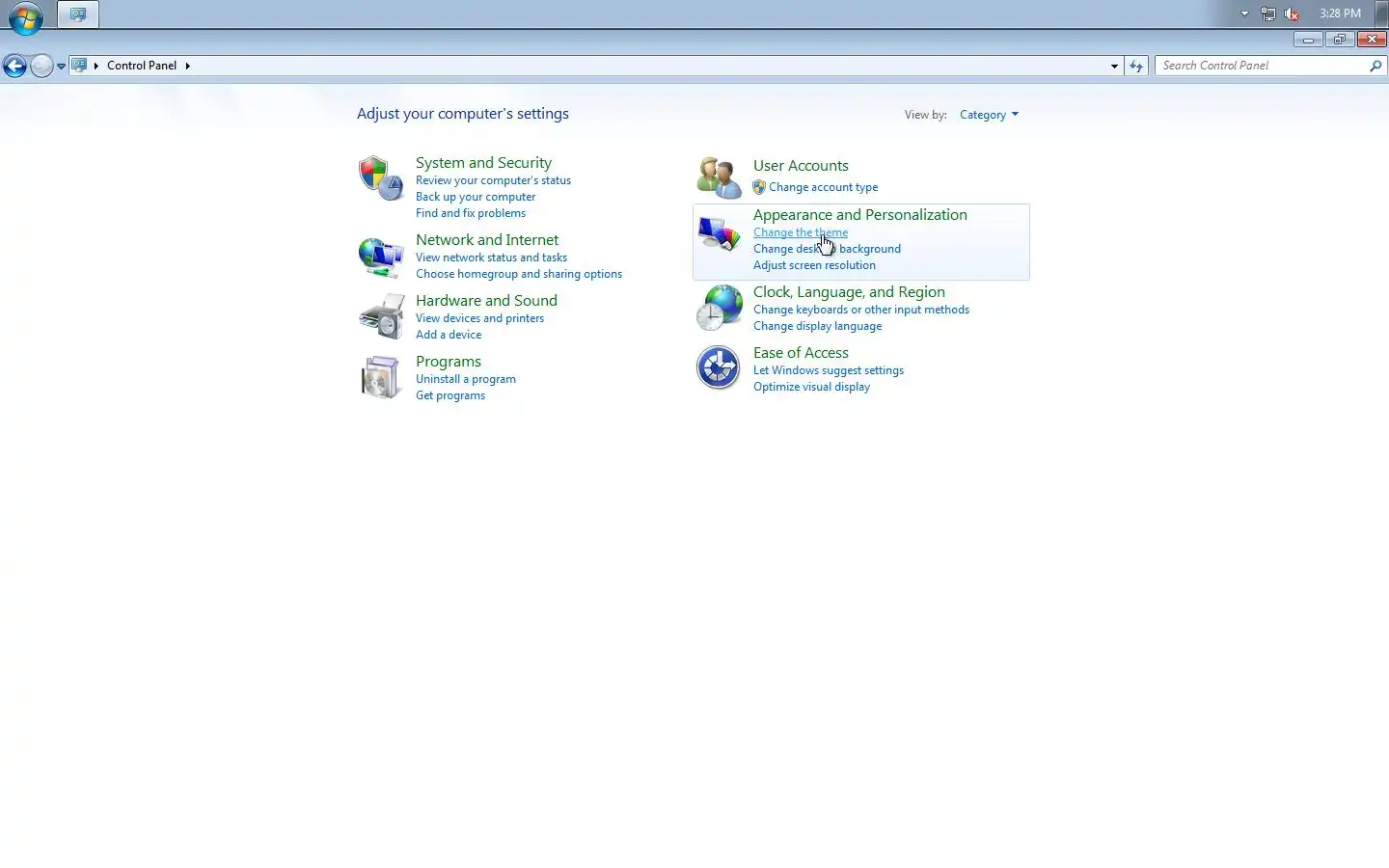Open the Hardware and Sound printer icon

pyautogui.click(x=381, y=316)
